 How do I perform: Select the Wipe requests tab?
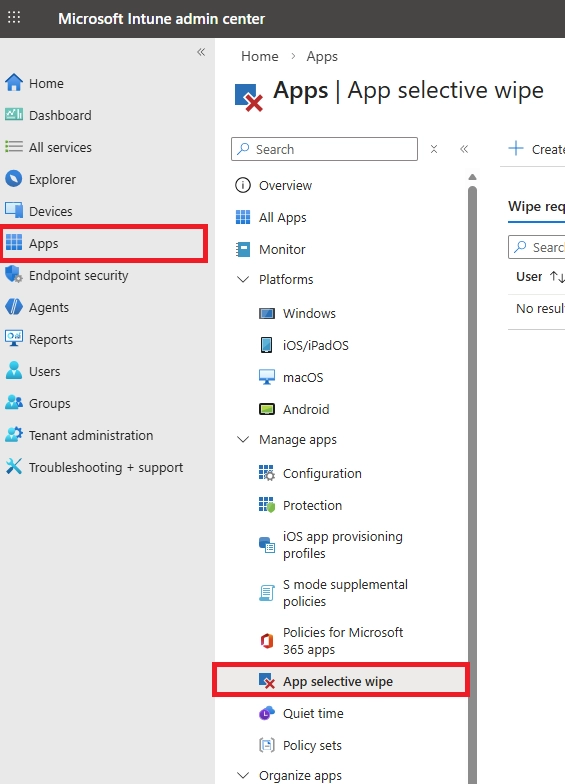[x=536, y=207]
